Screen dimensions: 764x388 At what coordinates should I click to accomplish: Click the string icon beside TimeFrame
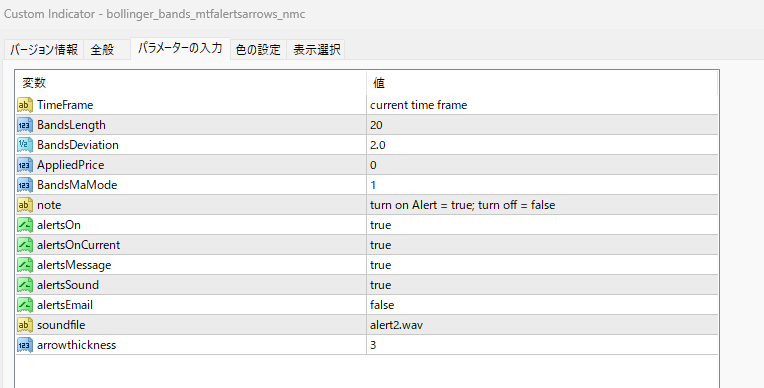point(25,105)
